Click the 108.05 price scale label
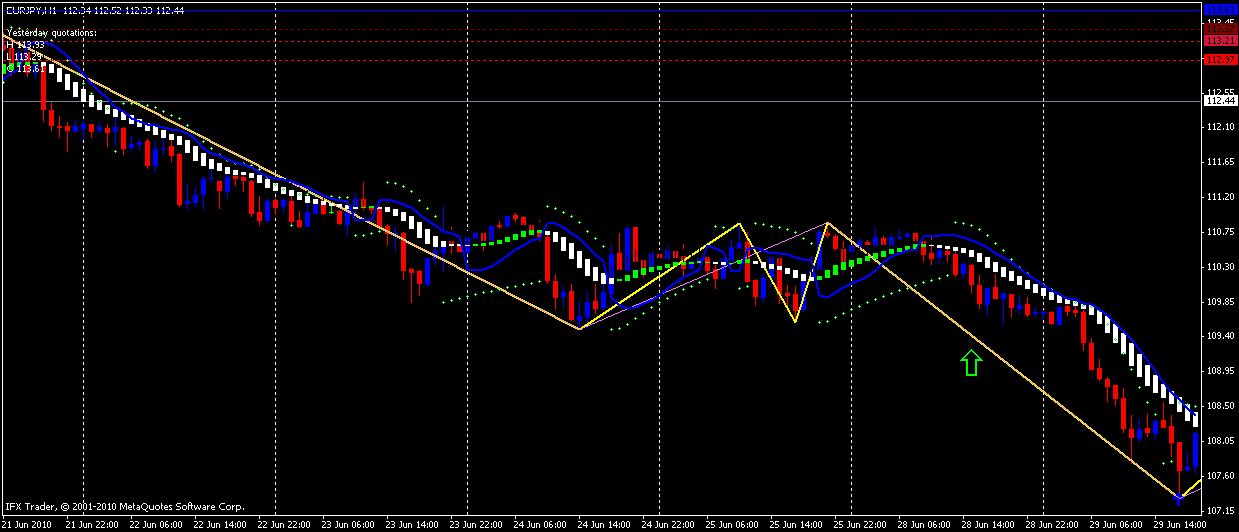The height and width of the screenshot is (532, 1239). pyautogui.click(x=1221, y=441)
